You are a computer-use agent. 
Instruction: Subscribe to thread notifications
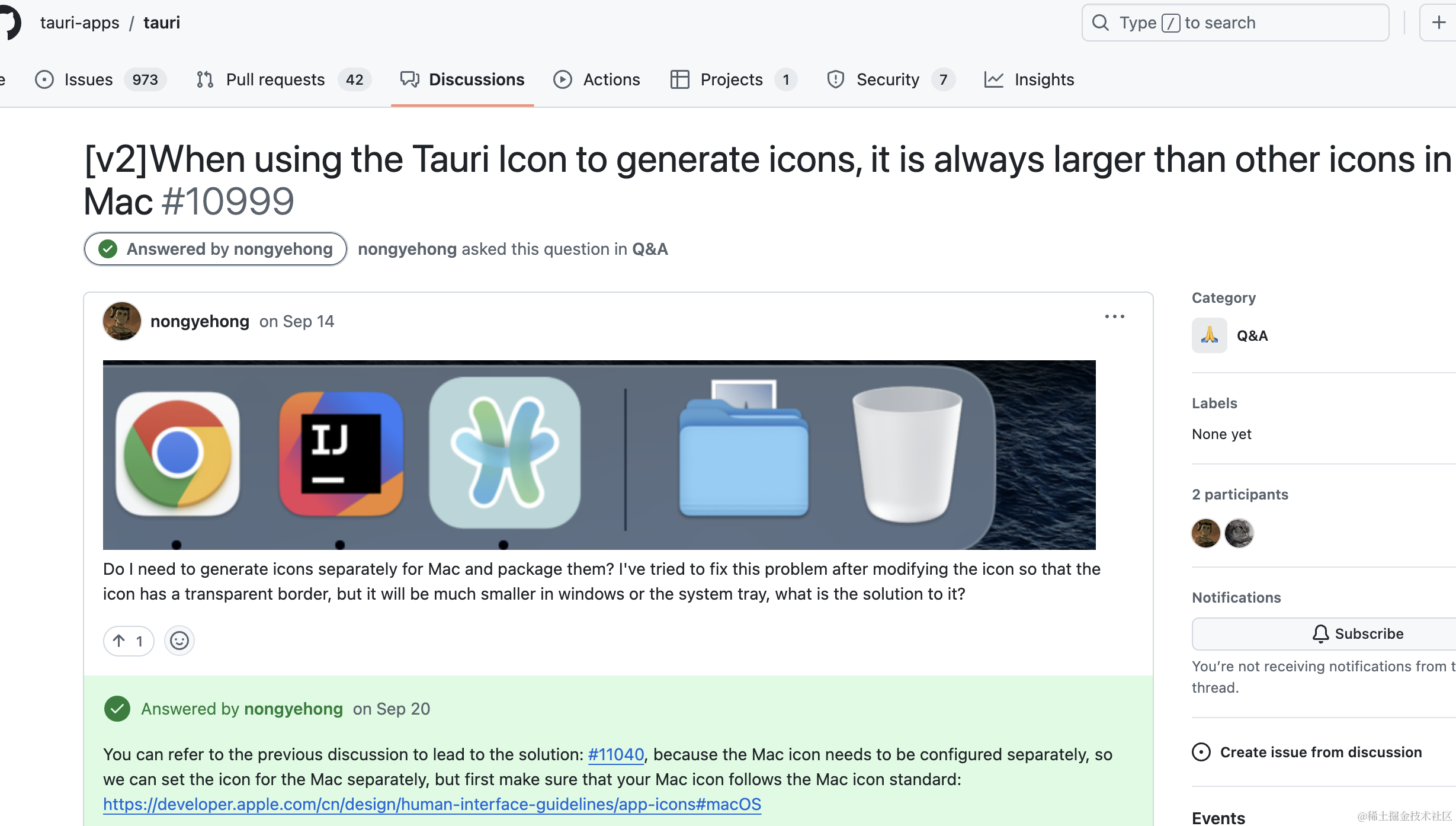click(x=1325, y=633)
